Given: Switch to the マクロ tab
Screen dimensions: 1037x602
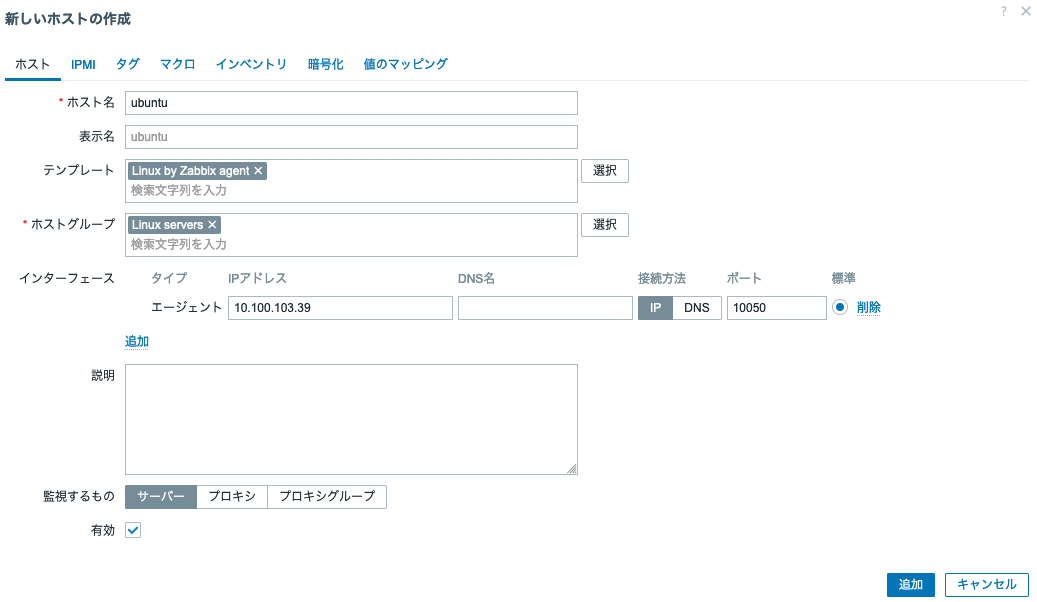Looking at the screenshot, I should click(x=177, y=64).
